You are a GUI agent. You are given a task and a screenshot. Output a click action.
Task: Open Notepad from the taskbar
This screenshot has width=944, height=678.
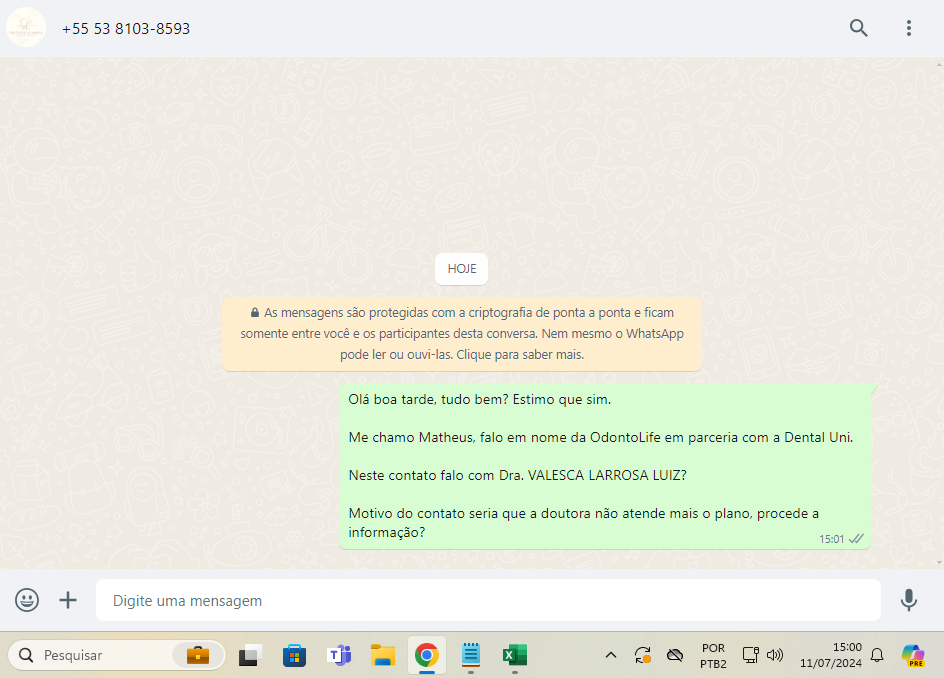pos(471,655)
